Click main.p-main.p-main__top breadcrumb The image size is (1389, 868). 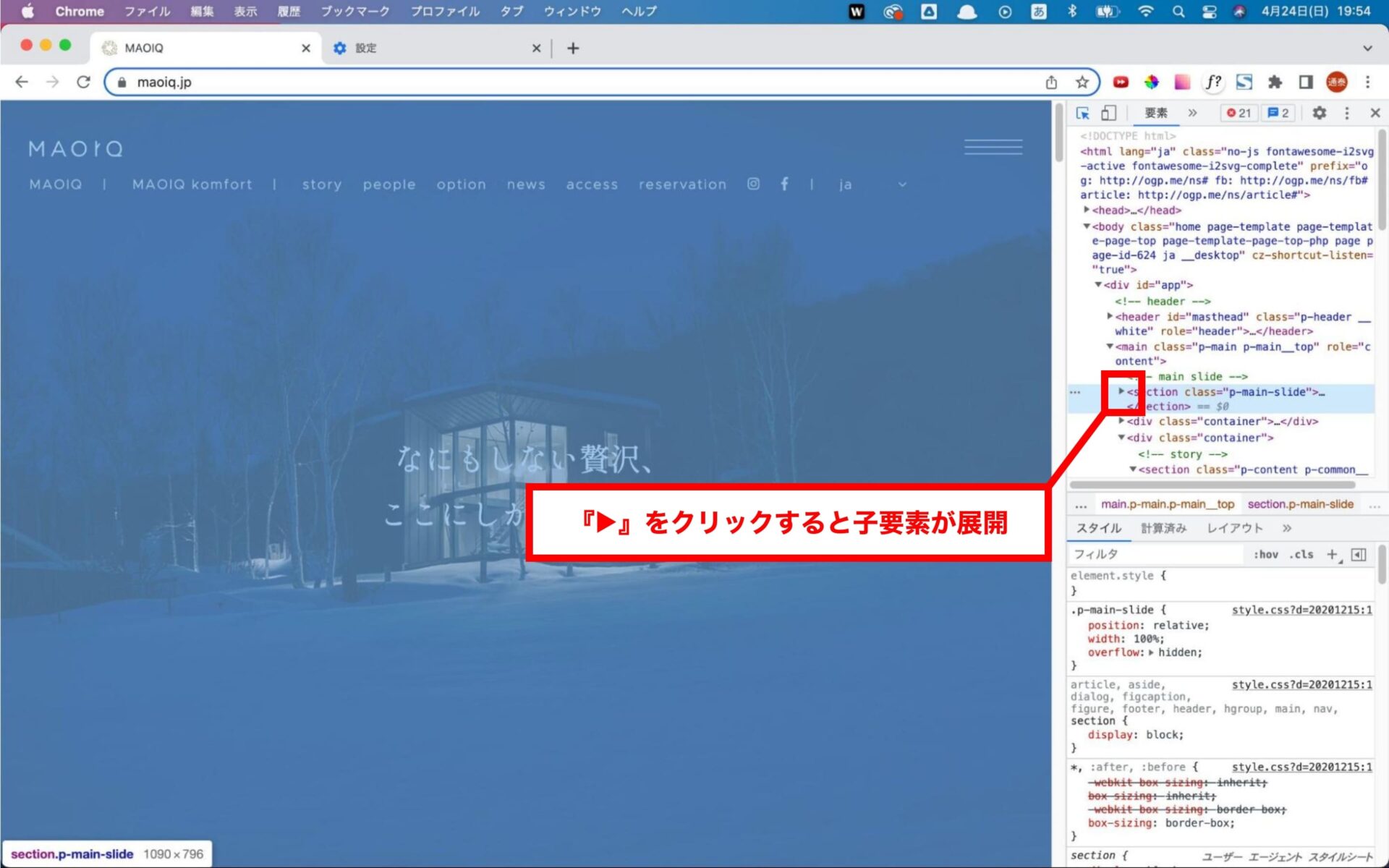coord(1168,504)
